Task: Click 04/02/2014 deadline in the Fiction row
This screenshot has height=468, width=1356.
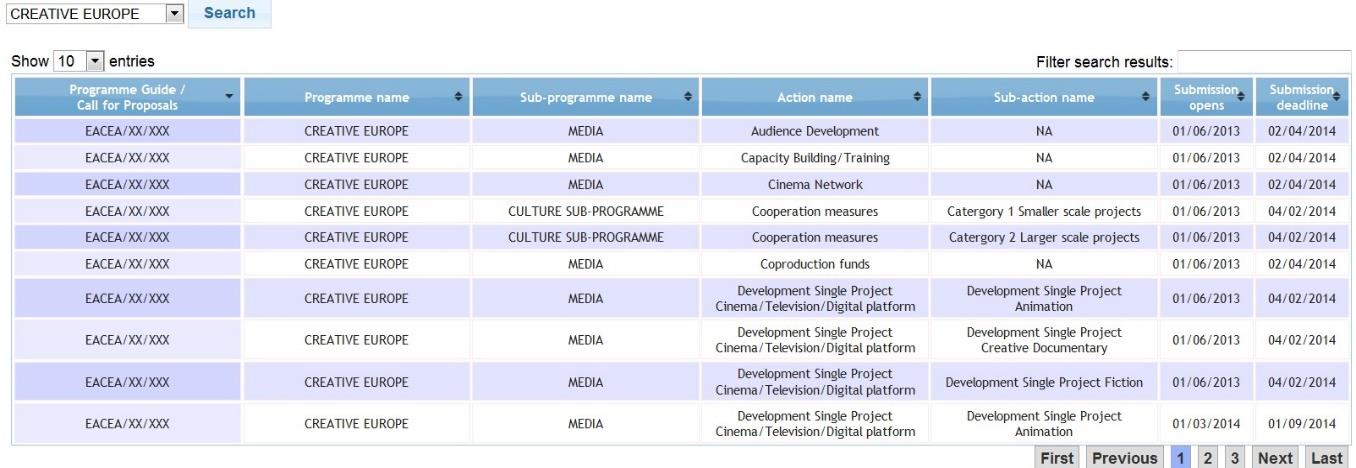Action: pyautogui.click(x=1302, y=382)
